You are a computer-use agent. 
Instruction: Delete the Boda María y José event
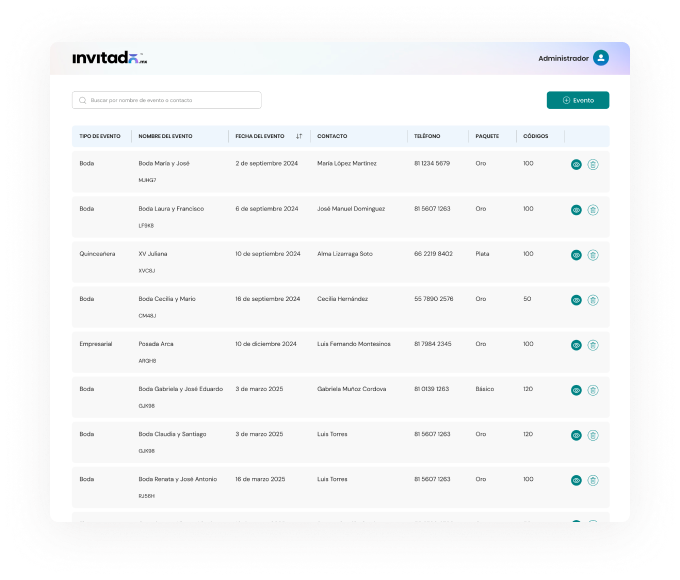click(593, 165)
